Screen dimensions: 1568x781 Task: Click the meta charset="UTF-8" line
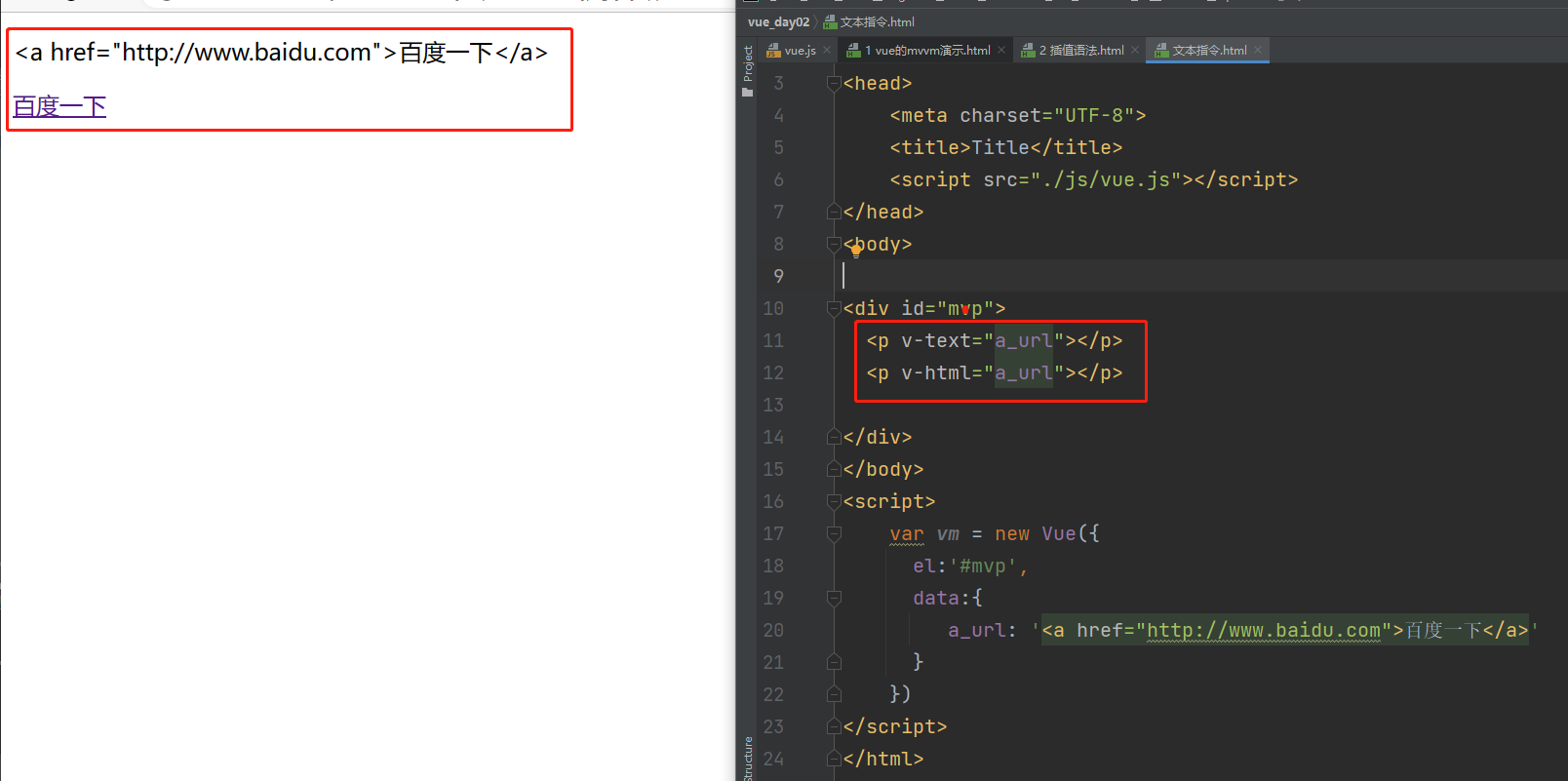1018,115
